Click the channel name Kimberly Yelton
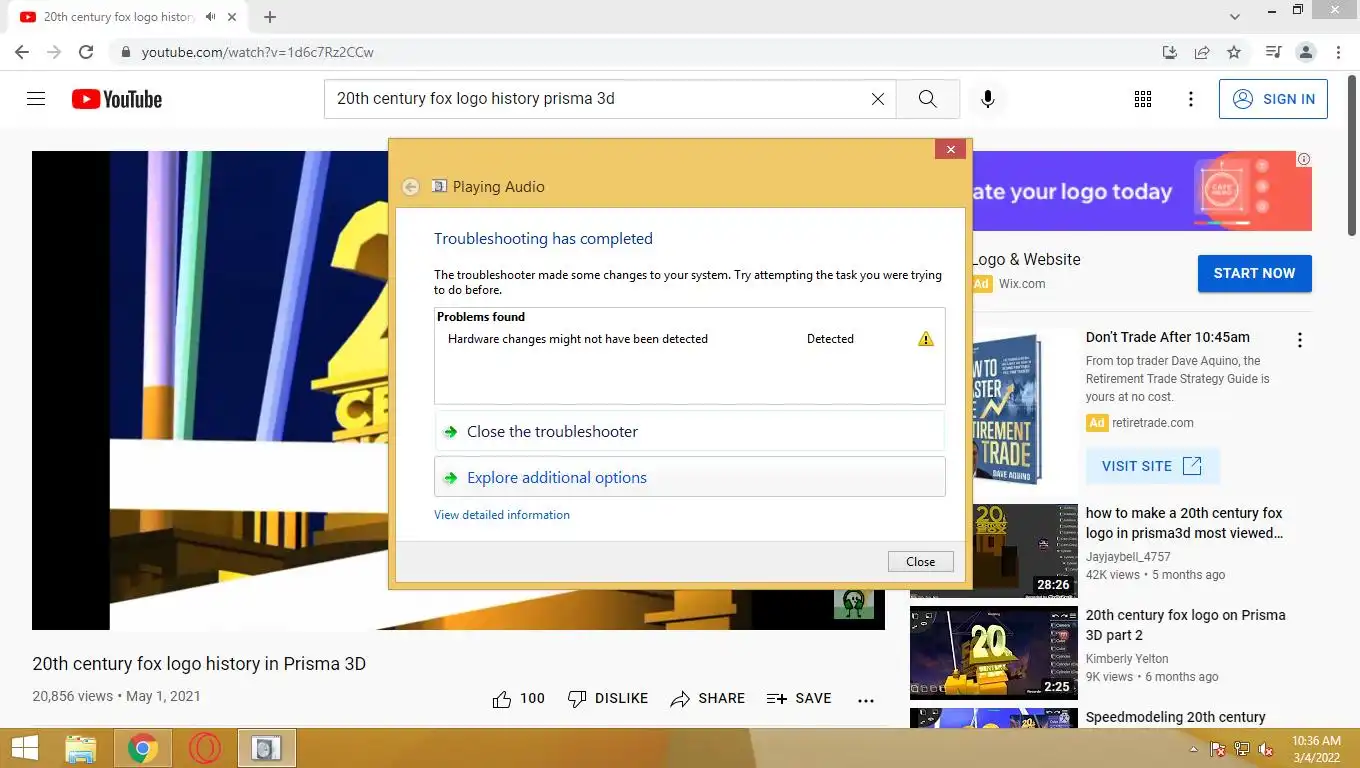The height and width of the screenshot is (768, 1360). tap(1127, 659)
